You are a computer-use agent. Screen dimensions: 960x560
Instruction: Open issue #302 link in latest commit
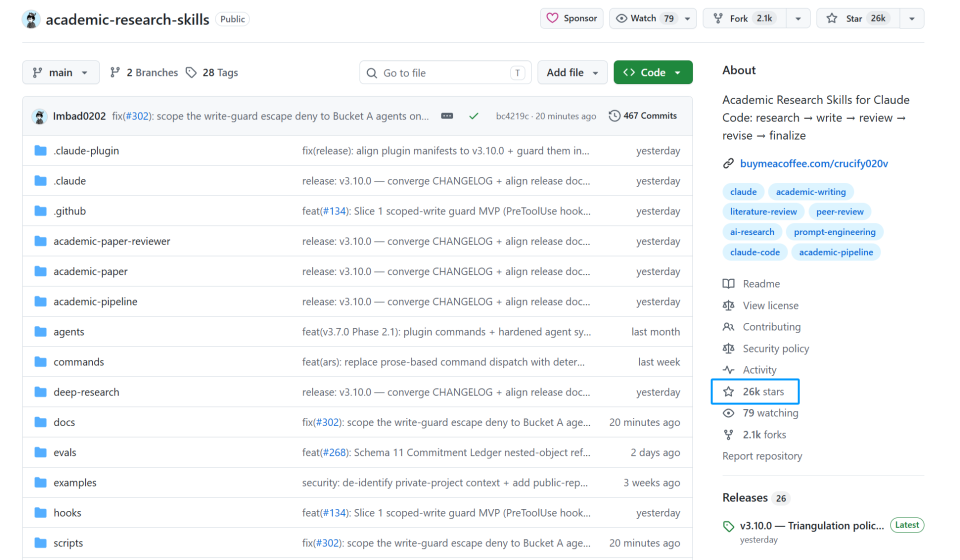(137, 116)
